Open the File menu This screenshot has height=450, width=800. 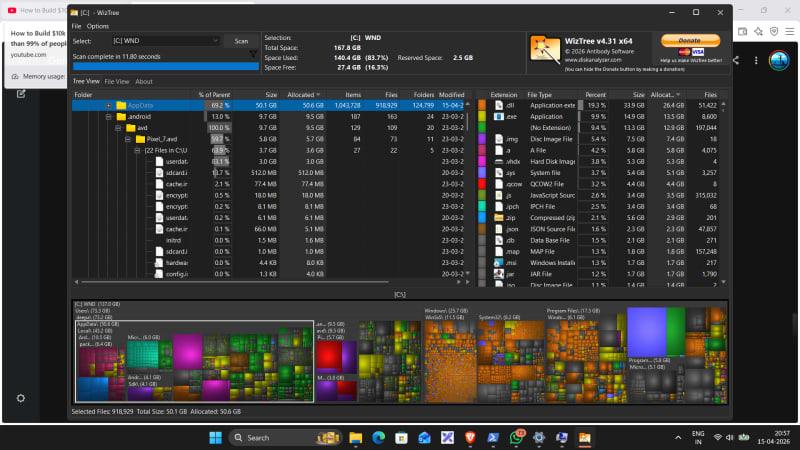coord(77,26)
